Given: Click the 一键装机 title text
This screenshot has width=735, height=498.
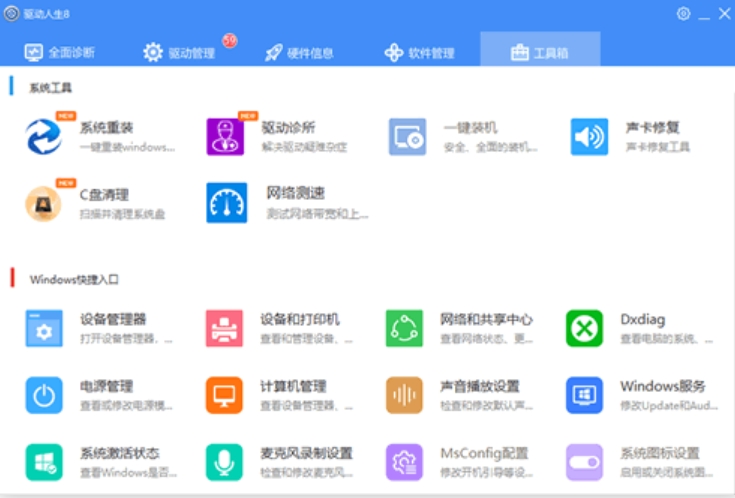Looking at the screenshot, I should 470,127.
